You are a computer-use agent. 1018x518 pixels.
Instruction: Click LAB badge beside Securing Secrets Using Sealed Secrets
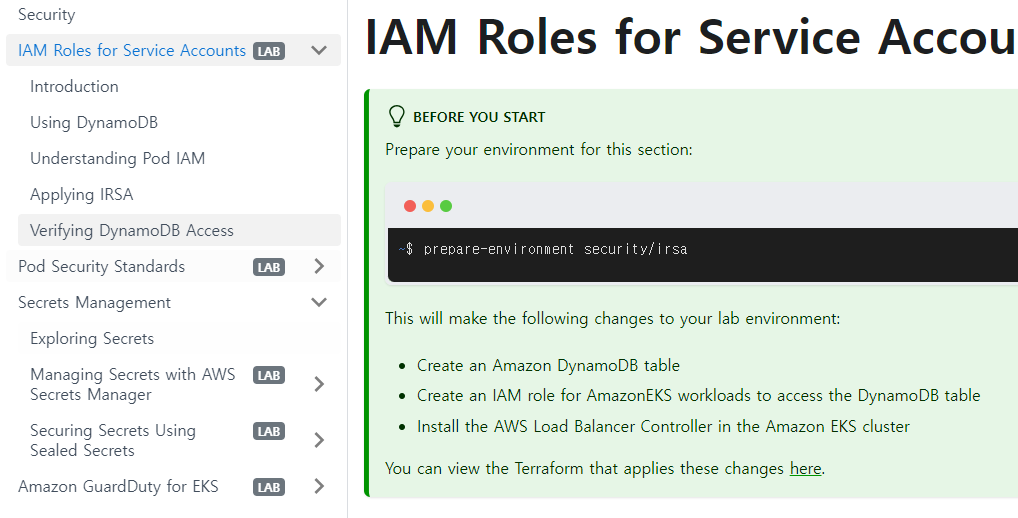(268, 431)
